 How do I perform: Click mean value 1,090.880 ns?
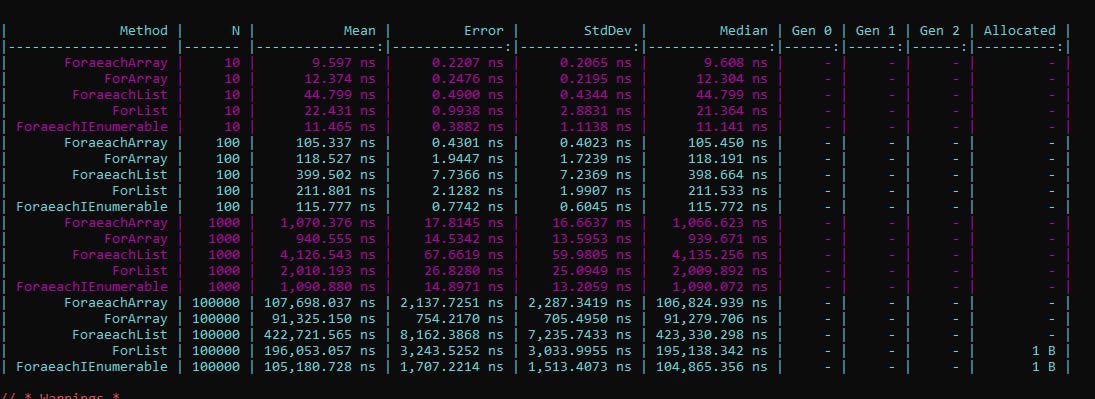click(328, 287)
